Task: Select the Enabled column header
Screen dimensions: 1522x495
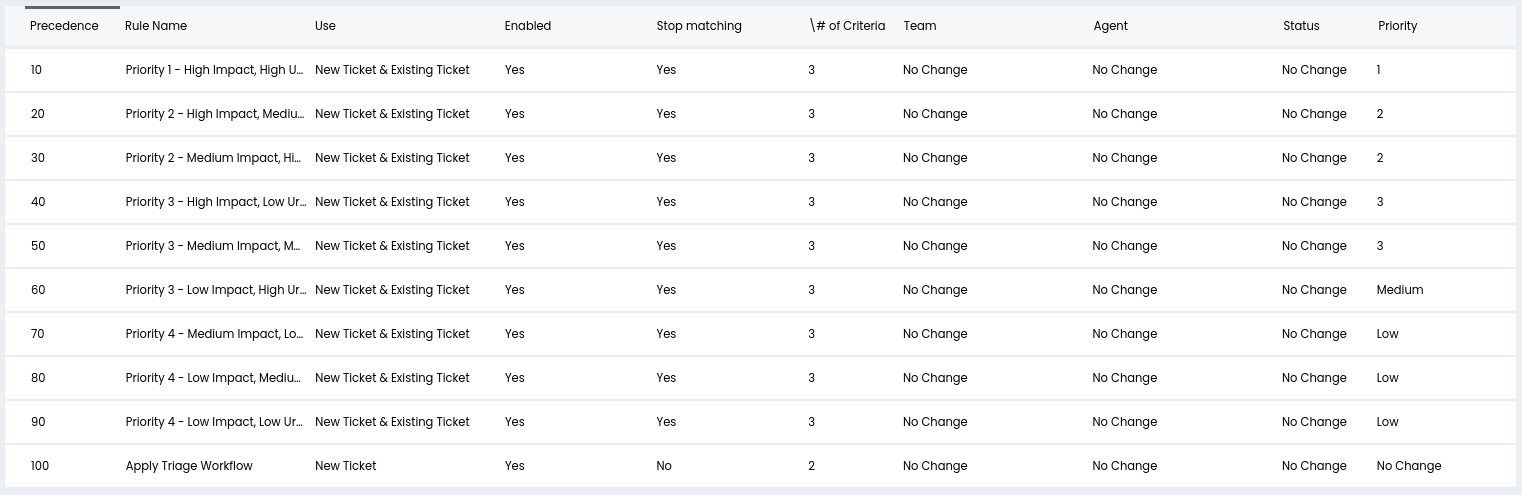Action: (528, 26)
